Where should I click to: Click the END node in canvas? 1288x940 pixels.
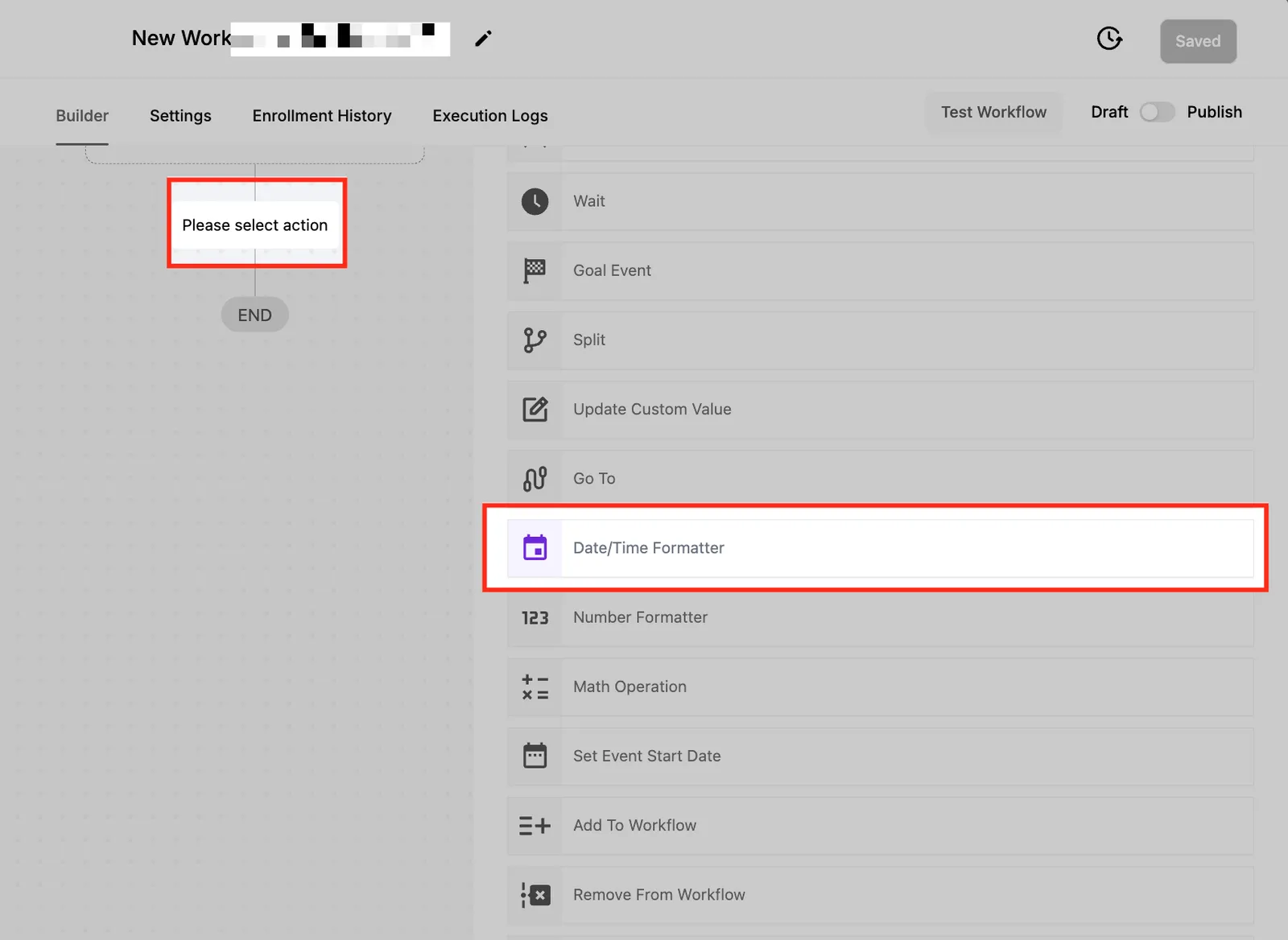(x=254, y=315)
